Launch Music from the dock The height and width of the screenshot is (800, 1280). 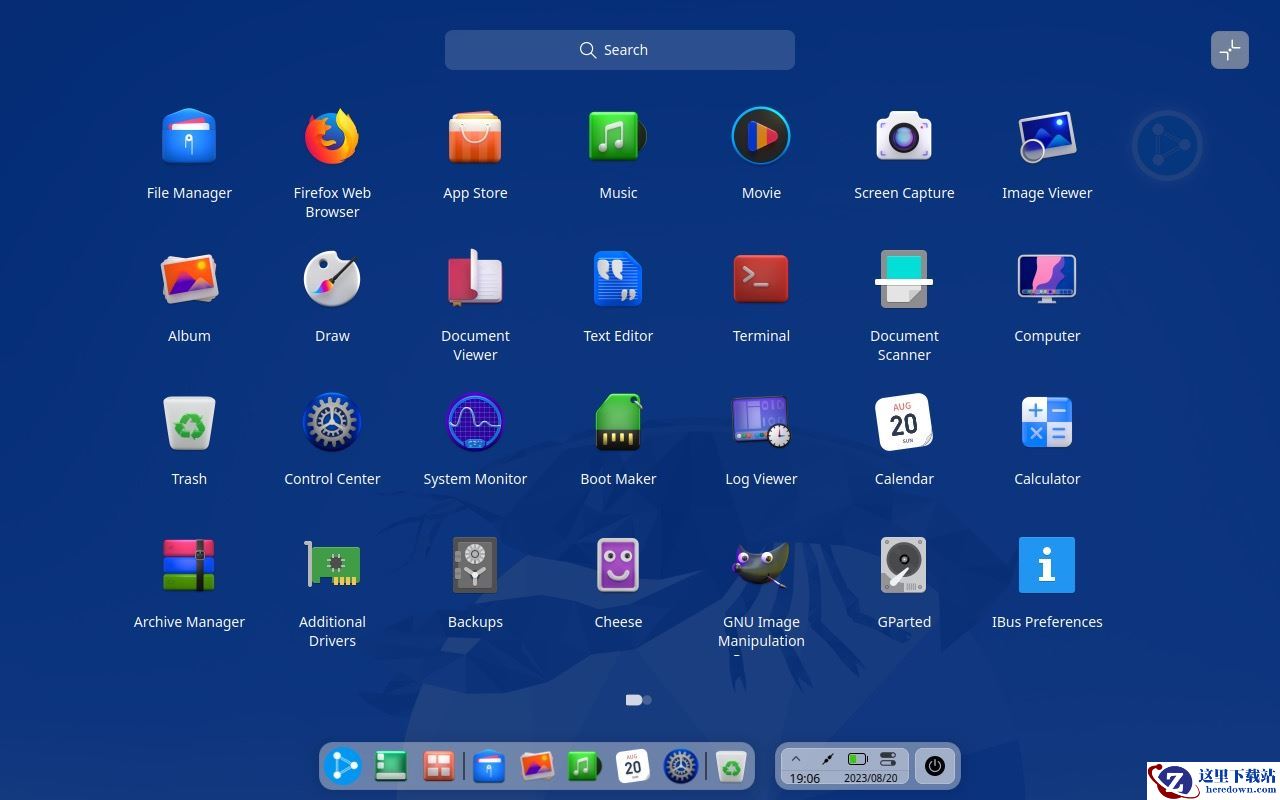pos(584,766)
